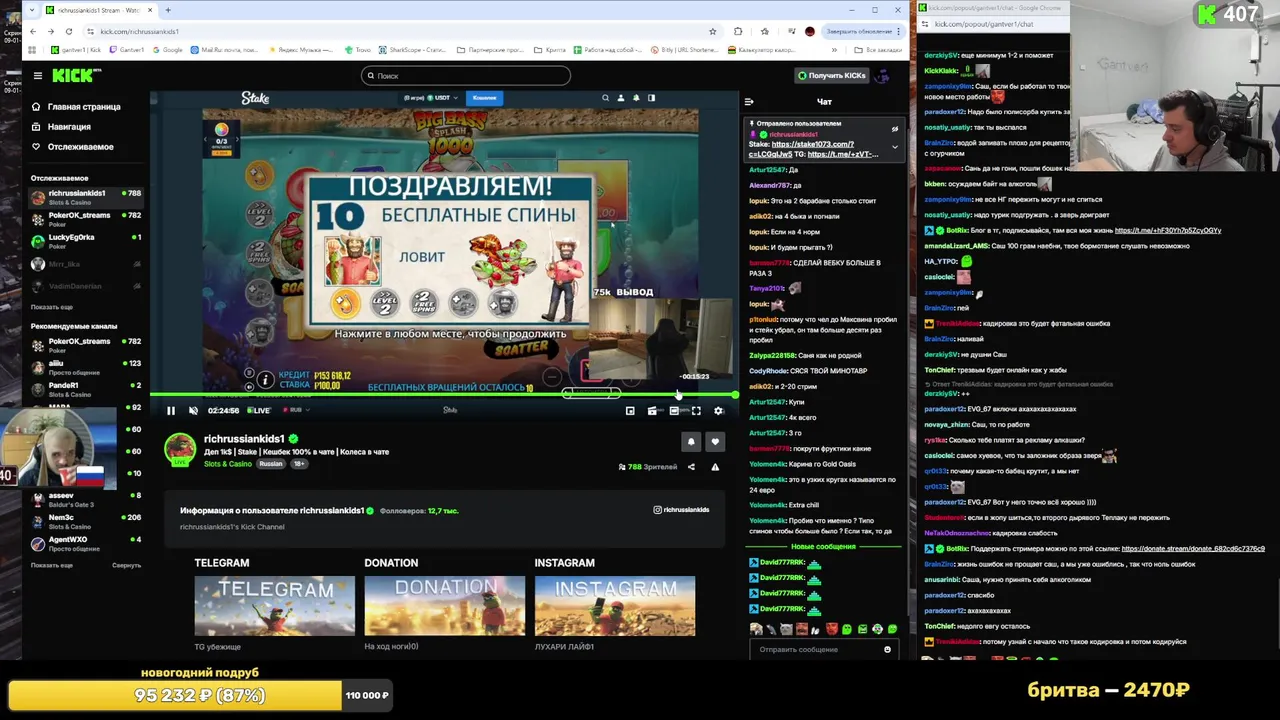Open Kick hamburger sidebar menu

(x=37, y=75)
